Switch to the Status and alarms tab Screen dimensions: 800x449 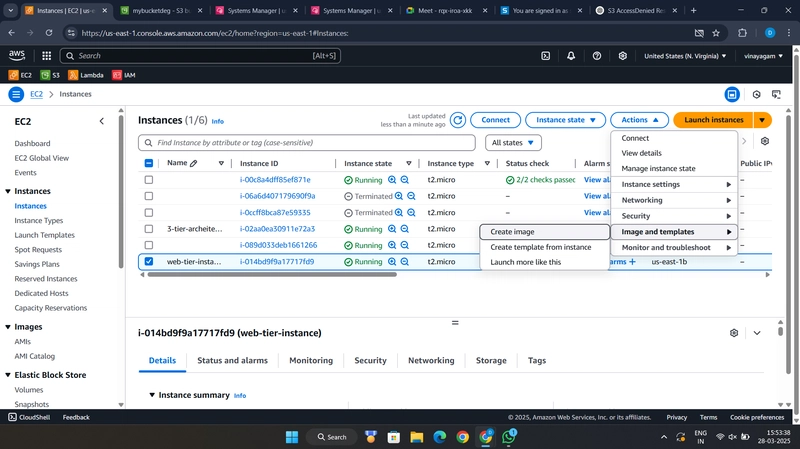(x=232, y=360)
